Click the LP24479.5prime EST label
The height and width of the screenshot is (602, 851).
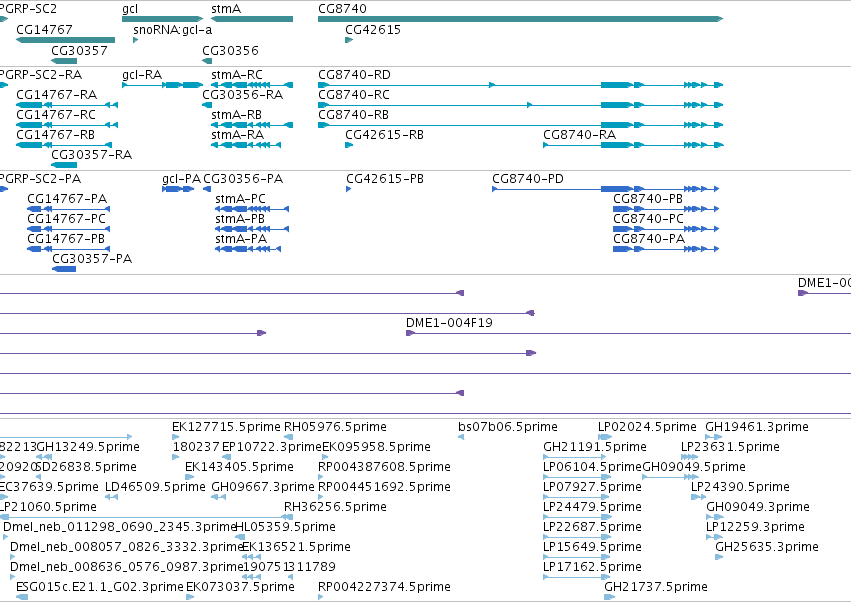point(593,507)
